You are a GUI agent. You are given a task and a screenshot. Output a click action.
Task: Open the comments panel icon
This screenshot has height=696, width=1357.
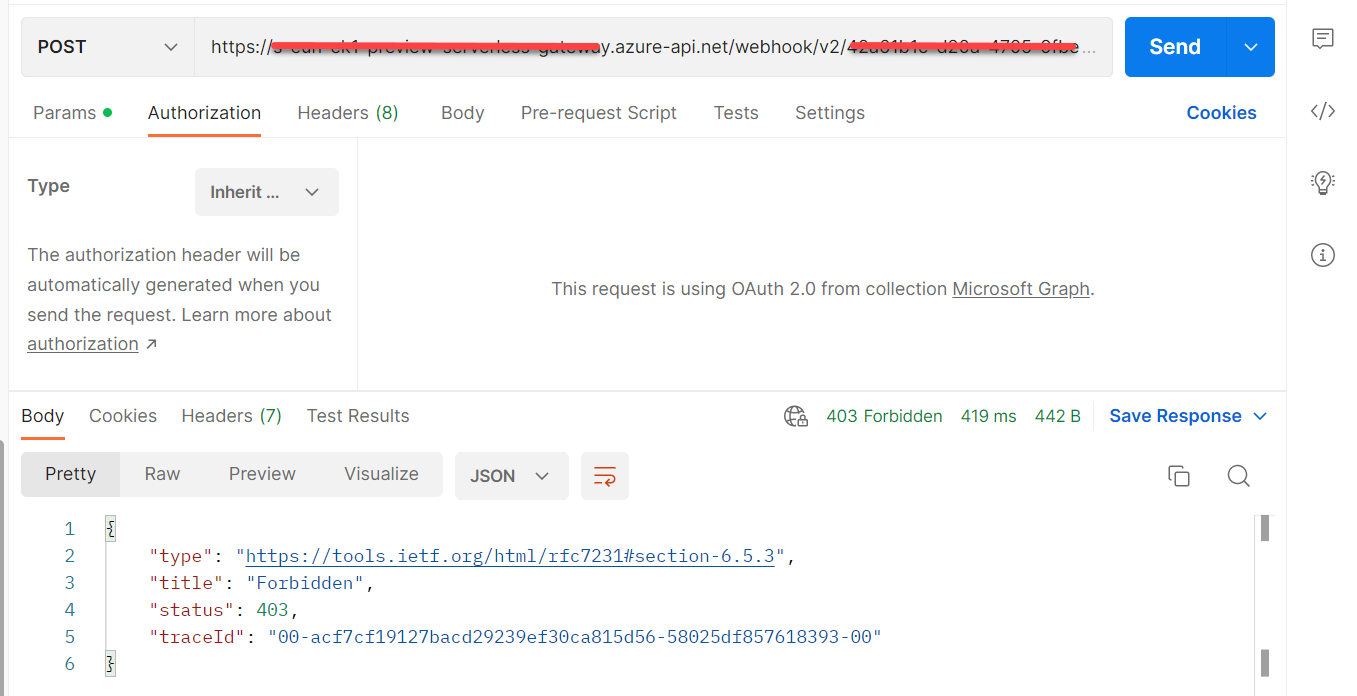point(1322,39)
